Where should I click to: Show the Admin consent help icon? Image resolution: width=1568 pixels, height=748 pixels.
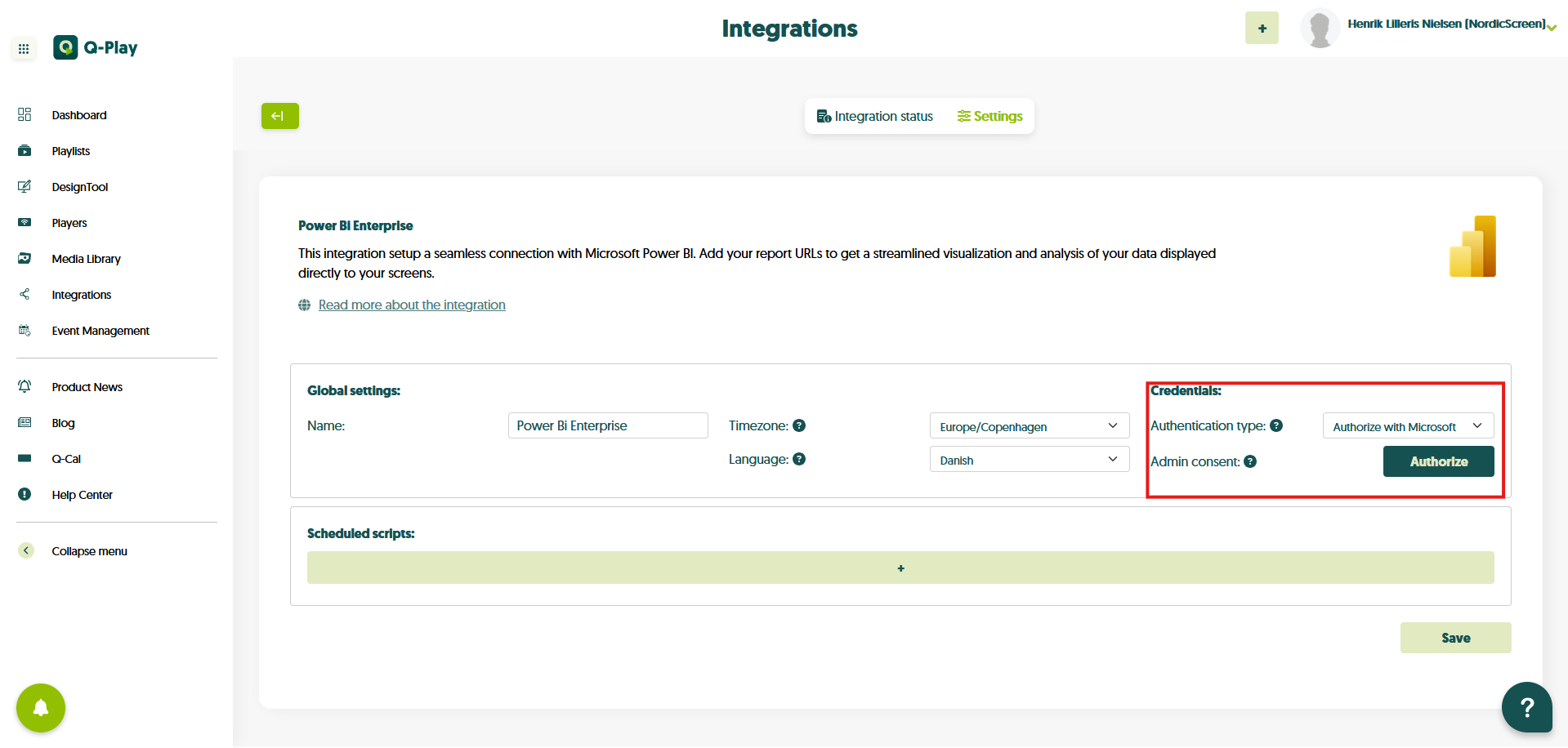[1250, 462]
